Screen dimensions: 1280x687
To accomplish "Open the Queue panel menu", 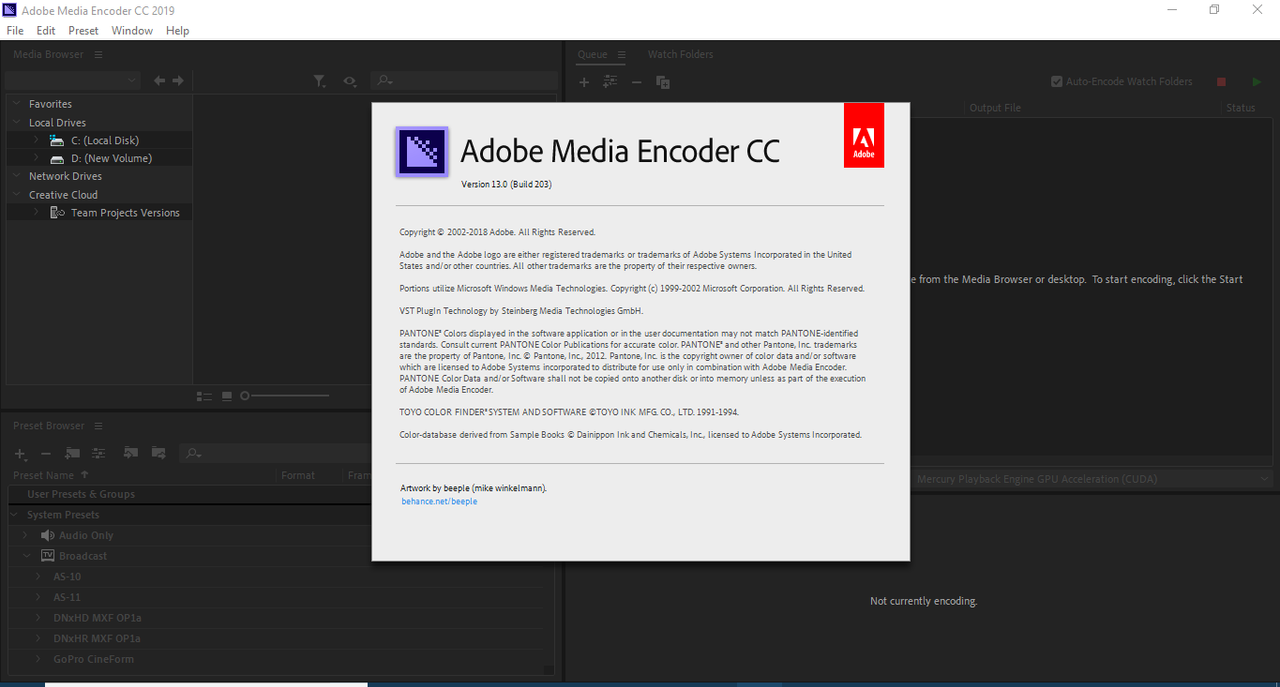I will (621, 54).
